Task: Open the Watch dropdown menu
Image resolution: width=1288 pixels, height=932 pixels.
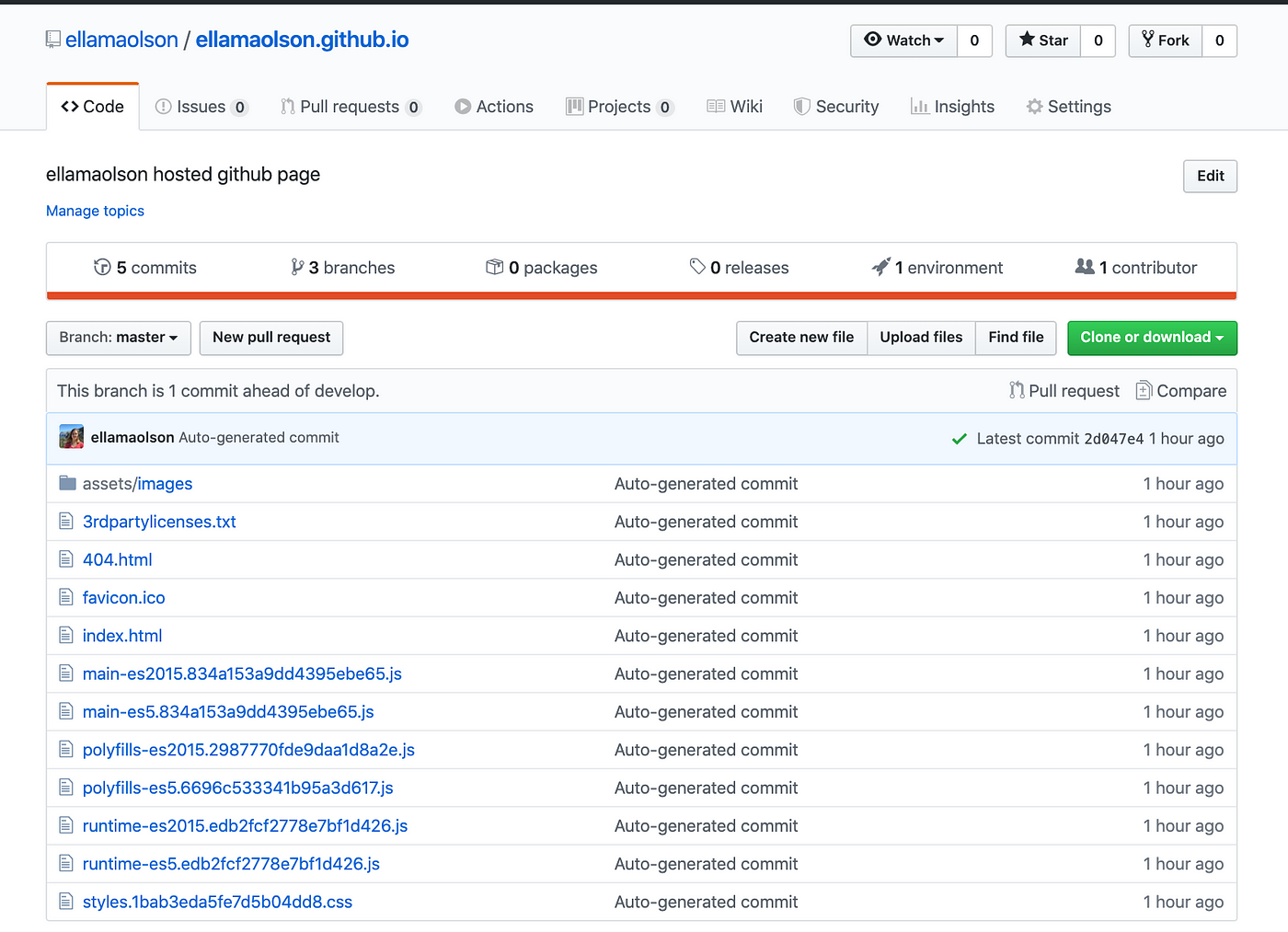Action: (x=903, y=40)
